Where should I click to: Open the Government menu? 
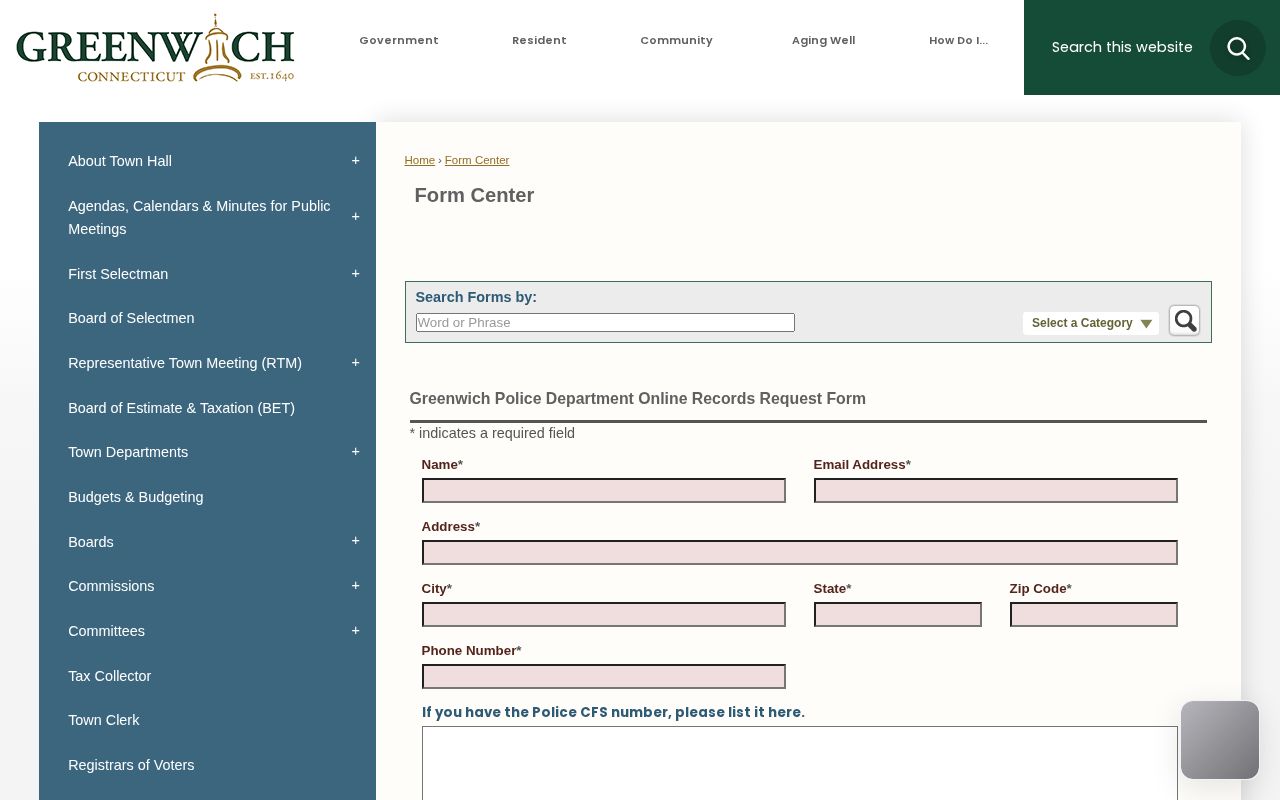click(399, 41)
